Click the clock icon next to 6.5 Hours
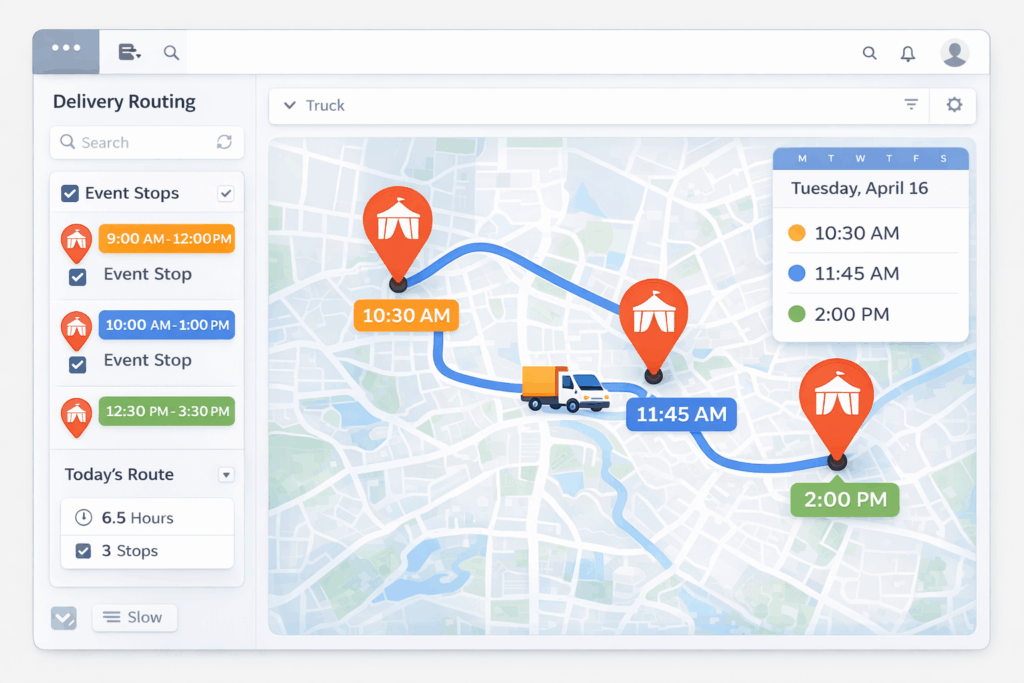Image resolution: width=1024 pixels, height=683 pixels. pos(84,517)
